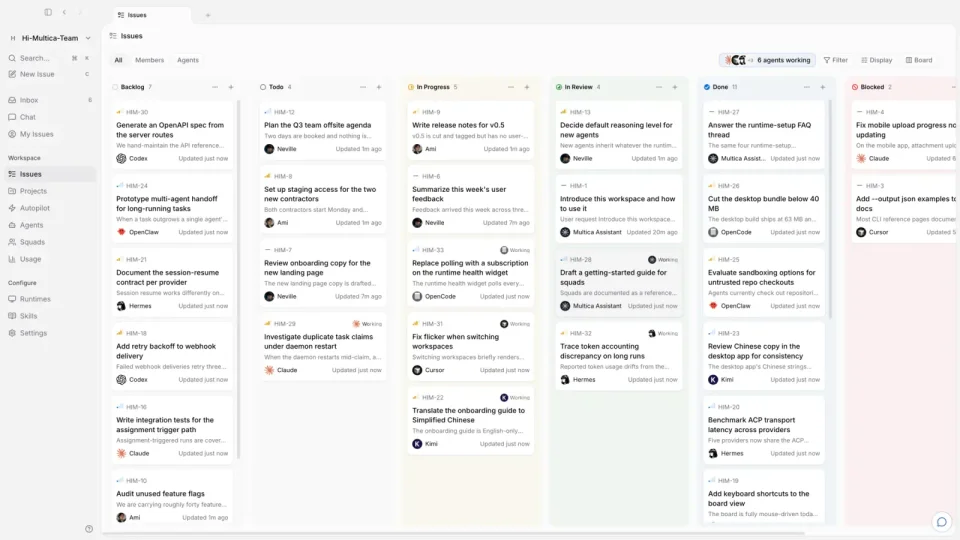Open Agents in the sidebar
The image size is (960, 540).
(49, 225)
